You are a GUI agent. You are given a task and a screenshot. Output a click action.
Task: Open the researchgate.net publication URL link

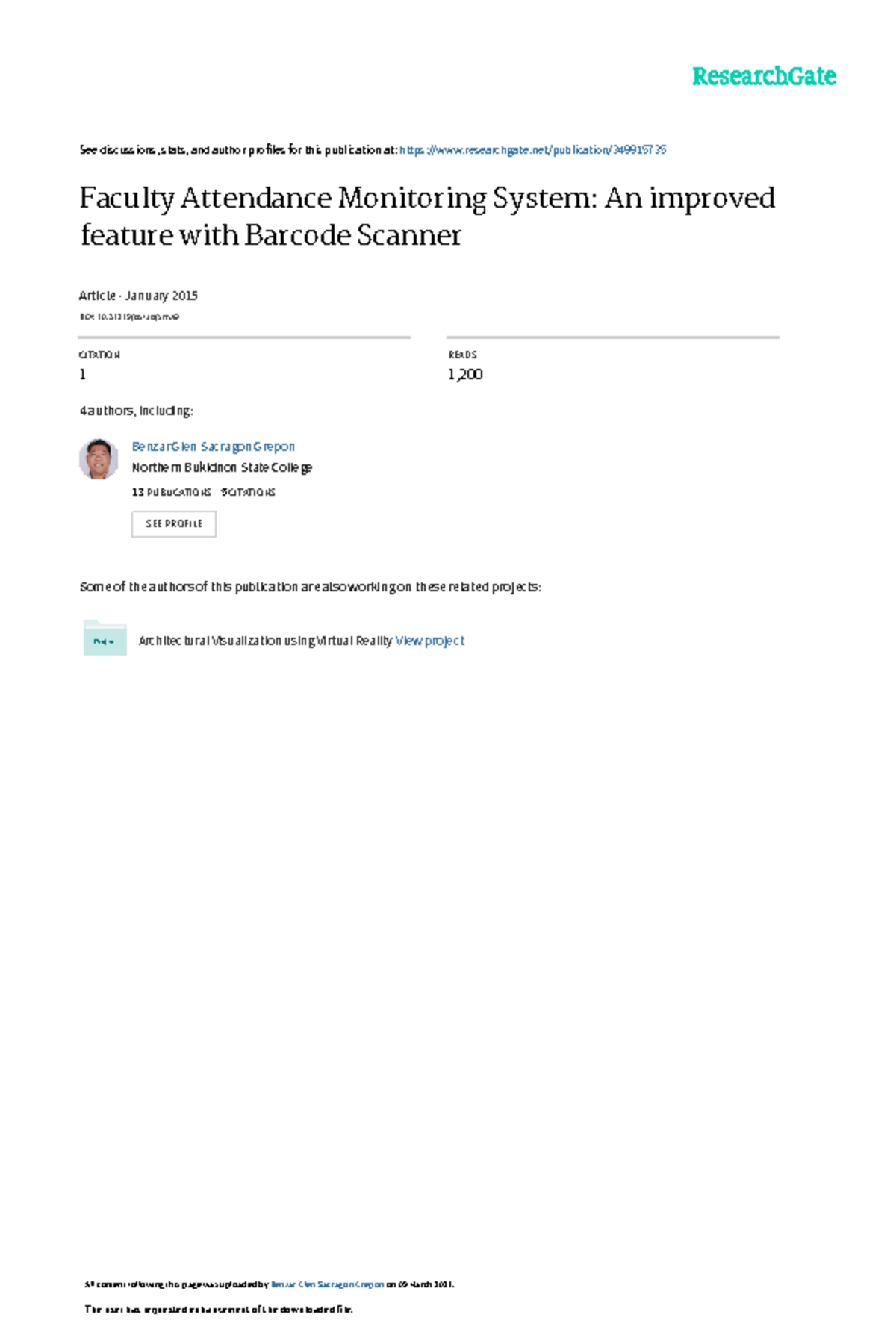532,150
